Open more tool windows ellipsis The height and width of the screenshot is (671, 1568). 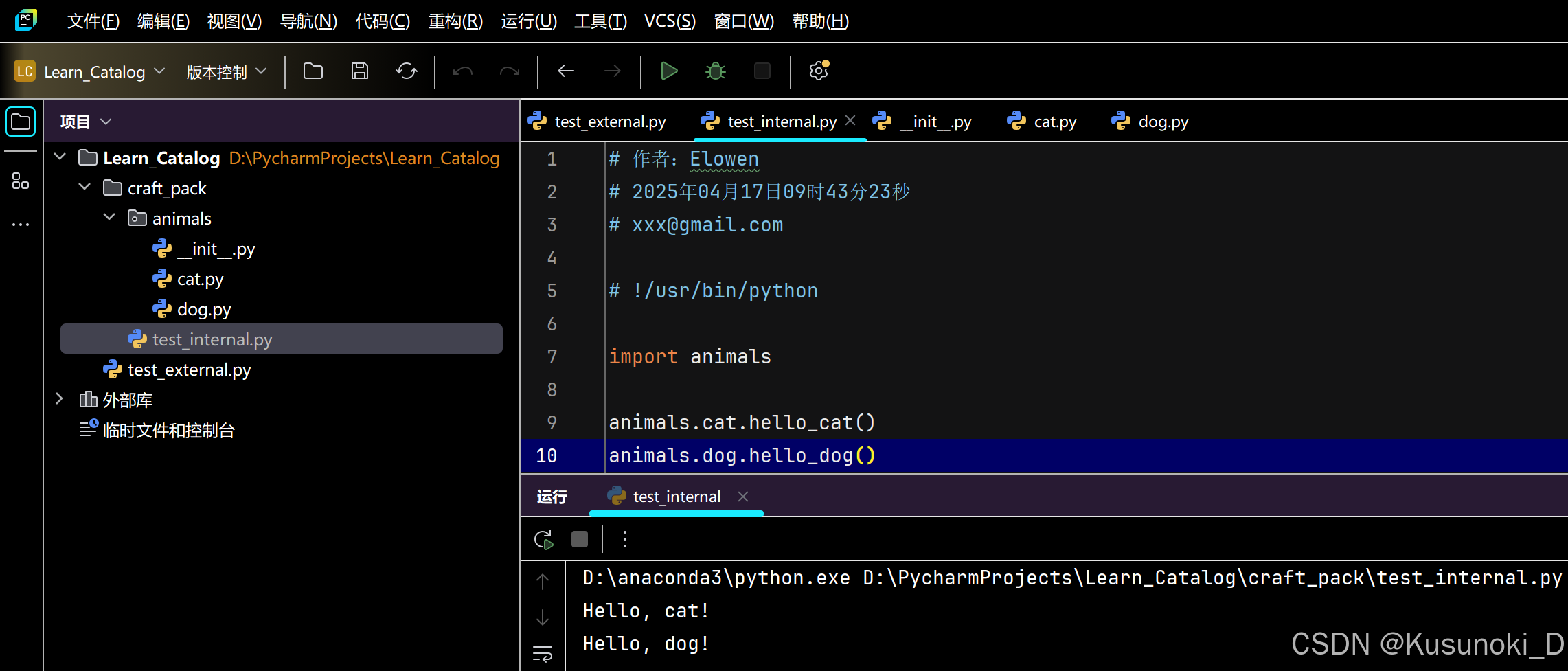(21, 224)
